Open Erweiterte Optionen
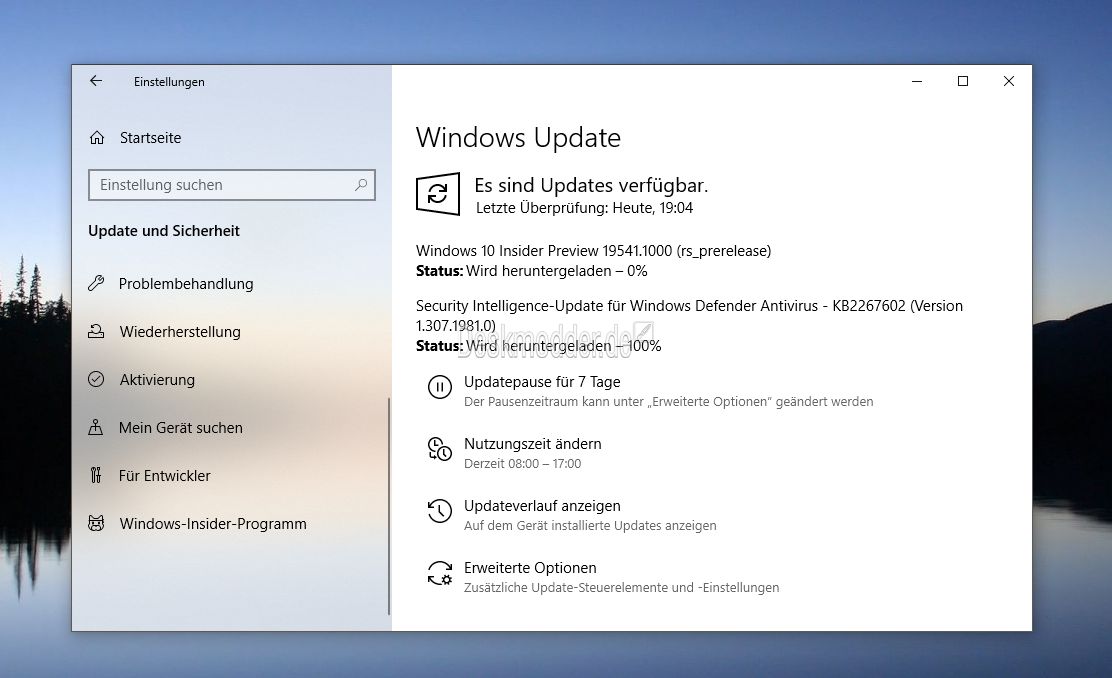Image resolution: width=1112 pixels, height=678 pixels. click(530, 568)
